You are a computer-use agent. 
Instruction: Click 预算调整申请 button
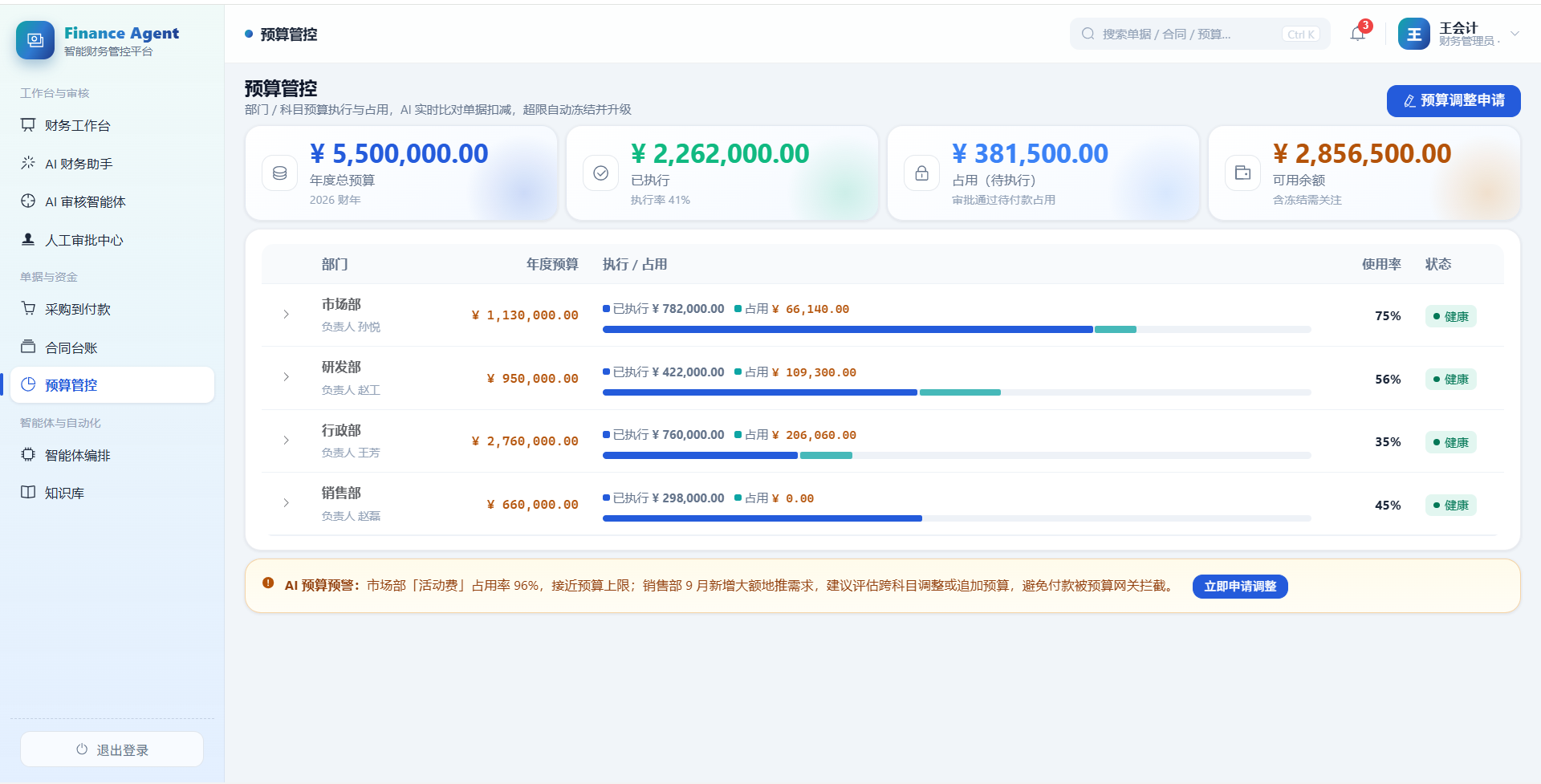coord(1454,101)
